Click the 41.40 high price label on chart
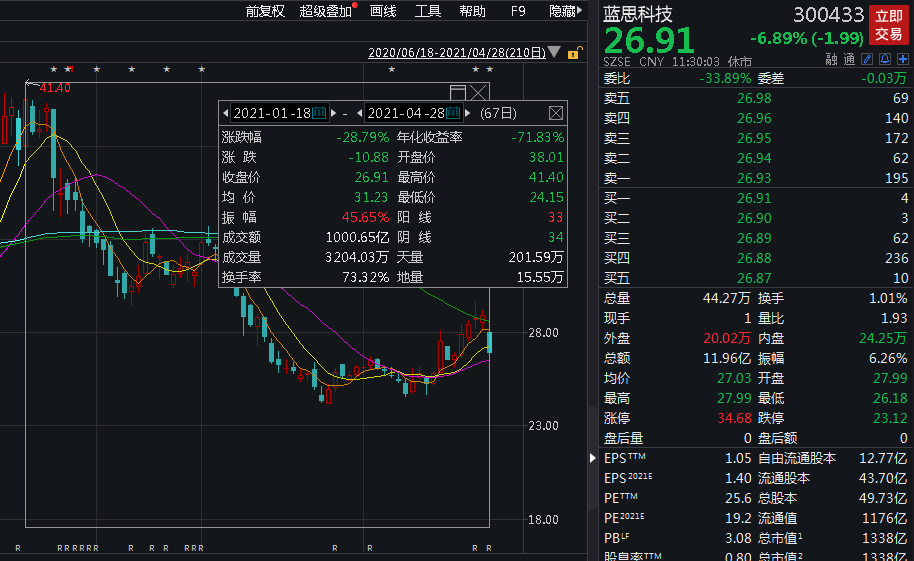Viewport: 914px width, 561px height. point(55,88)
